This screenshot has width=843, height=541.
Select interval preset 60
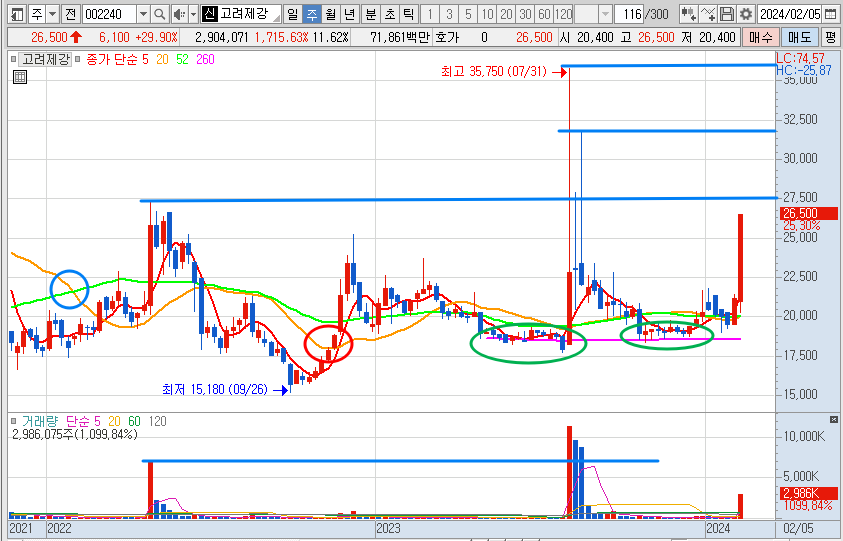pos(545,14)
